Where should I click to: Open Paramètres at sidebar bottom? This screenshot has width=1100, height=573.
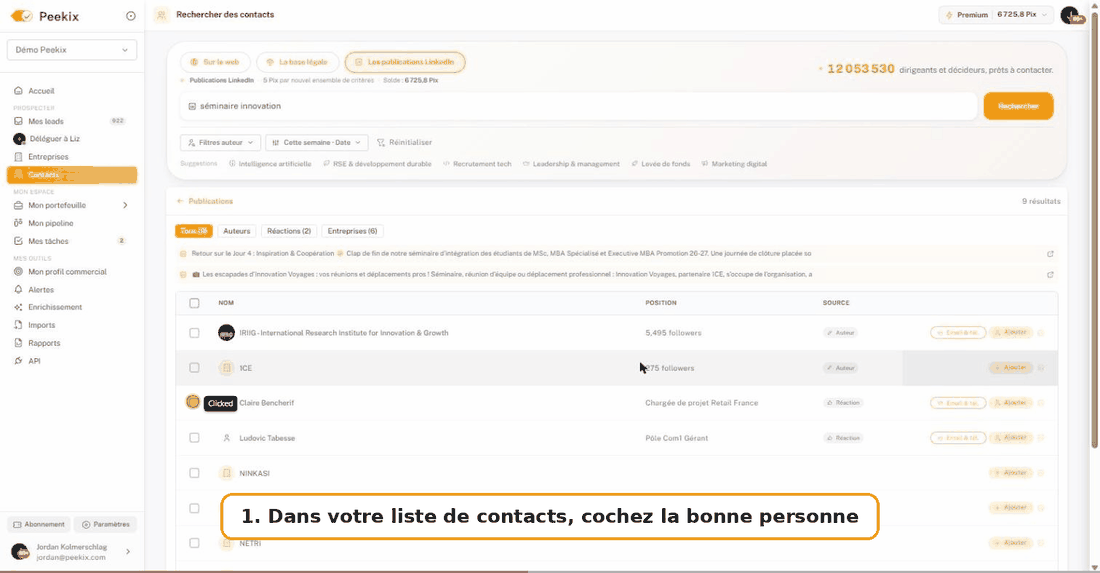105,525
